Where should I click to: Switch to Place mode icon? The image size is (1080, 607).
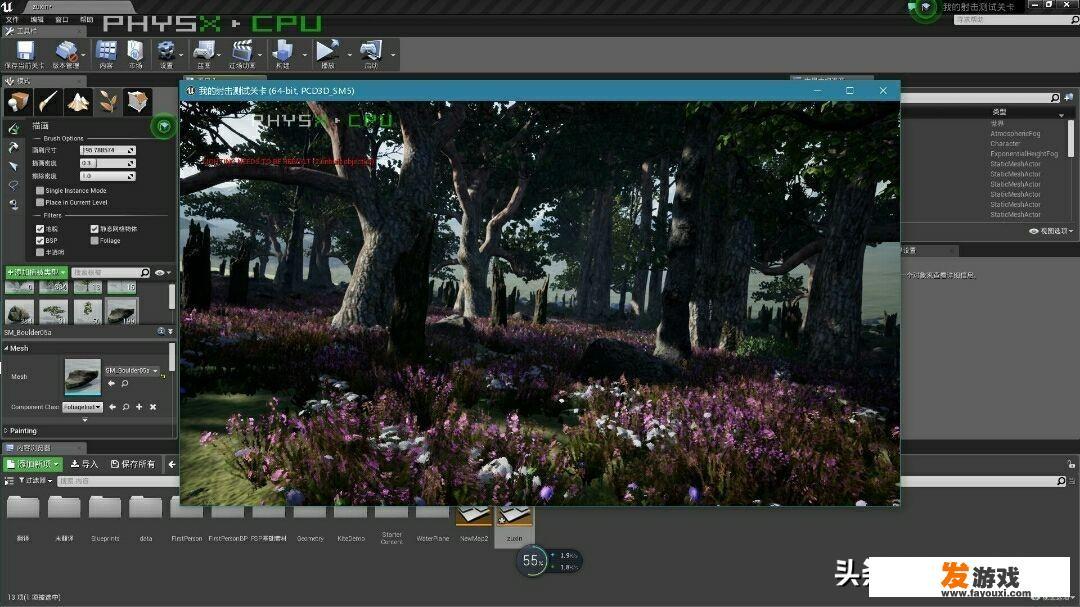pos(17,102)
